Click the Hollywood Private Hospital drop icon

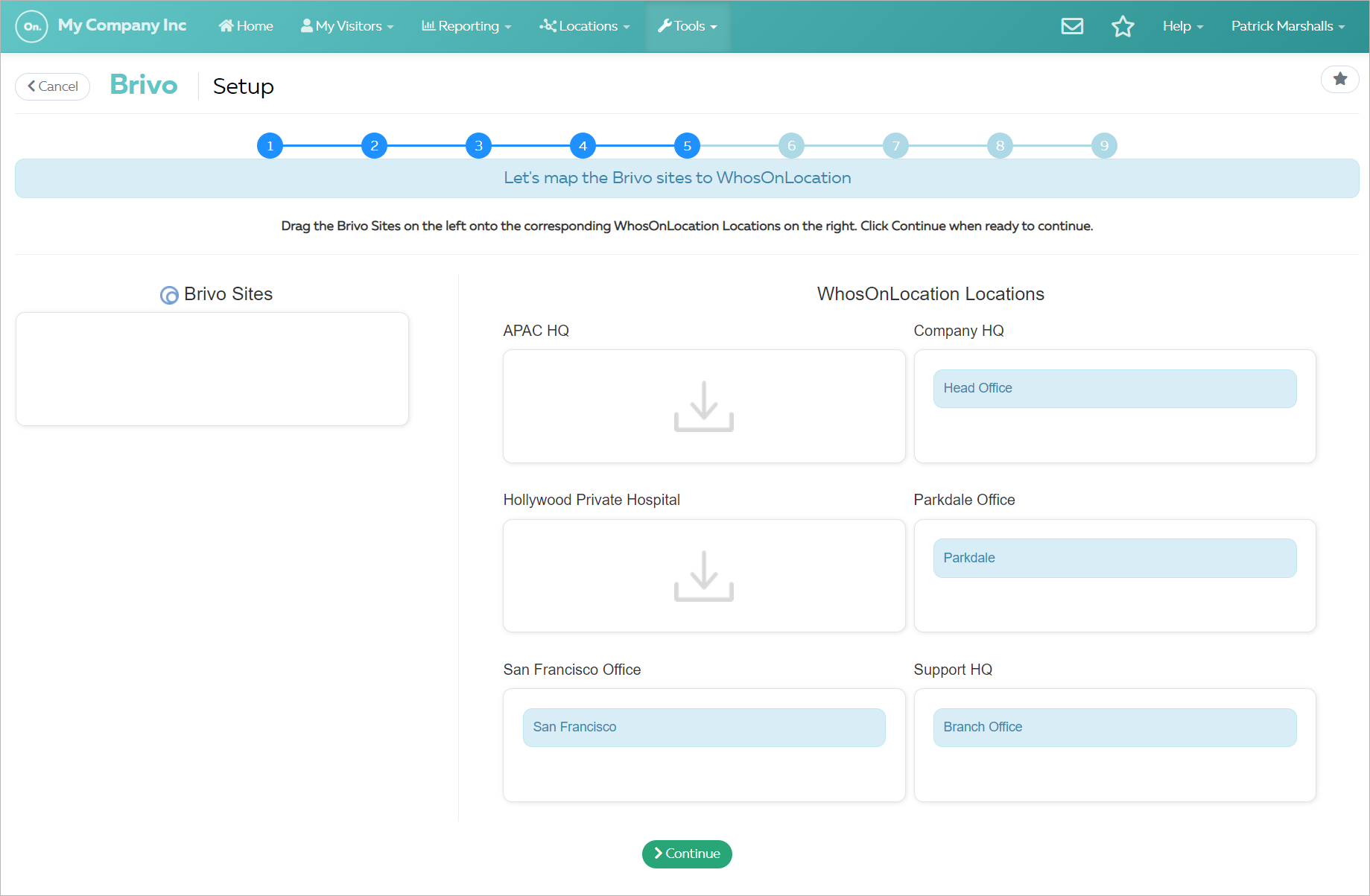click(x=703, y=576)
